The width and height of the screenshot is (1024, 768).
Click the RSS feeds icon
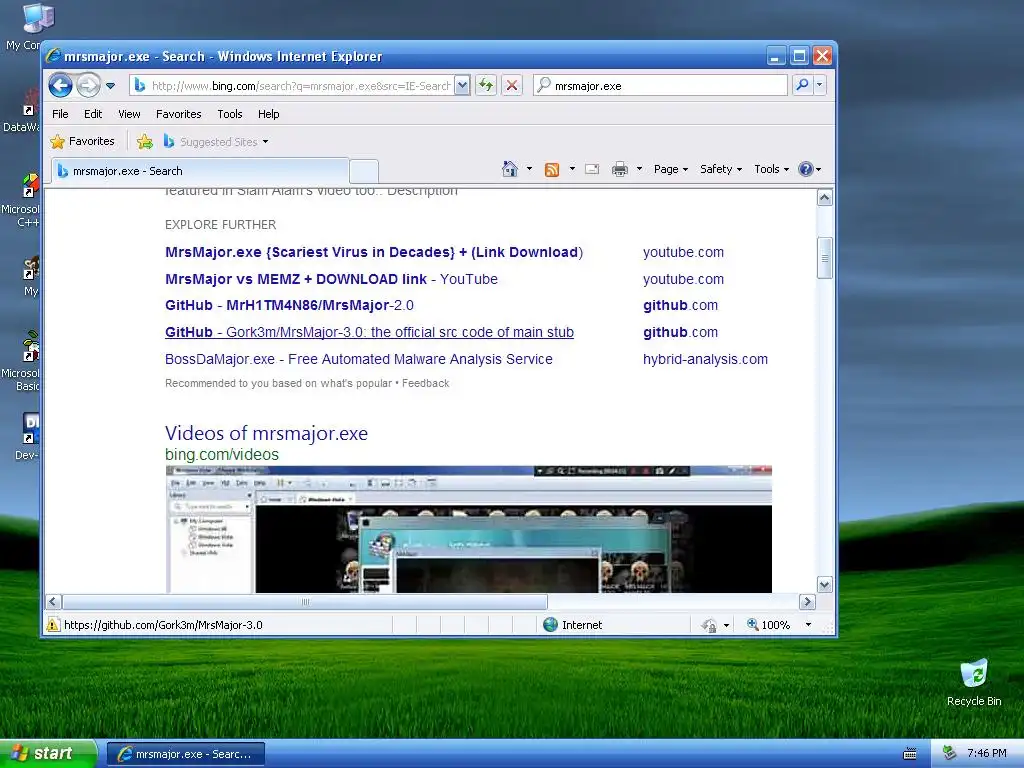pyautogui.click(x=552, y=170)
